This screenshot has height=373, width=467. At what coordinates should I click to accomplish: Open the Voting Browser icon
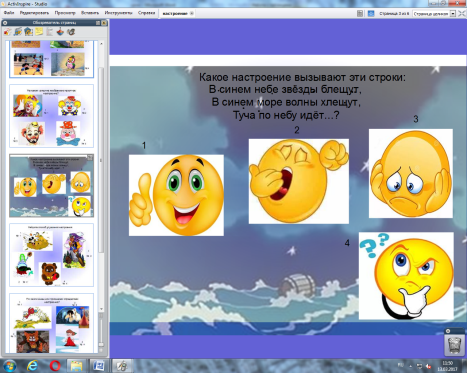click(x=71, y=32)
